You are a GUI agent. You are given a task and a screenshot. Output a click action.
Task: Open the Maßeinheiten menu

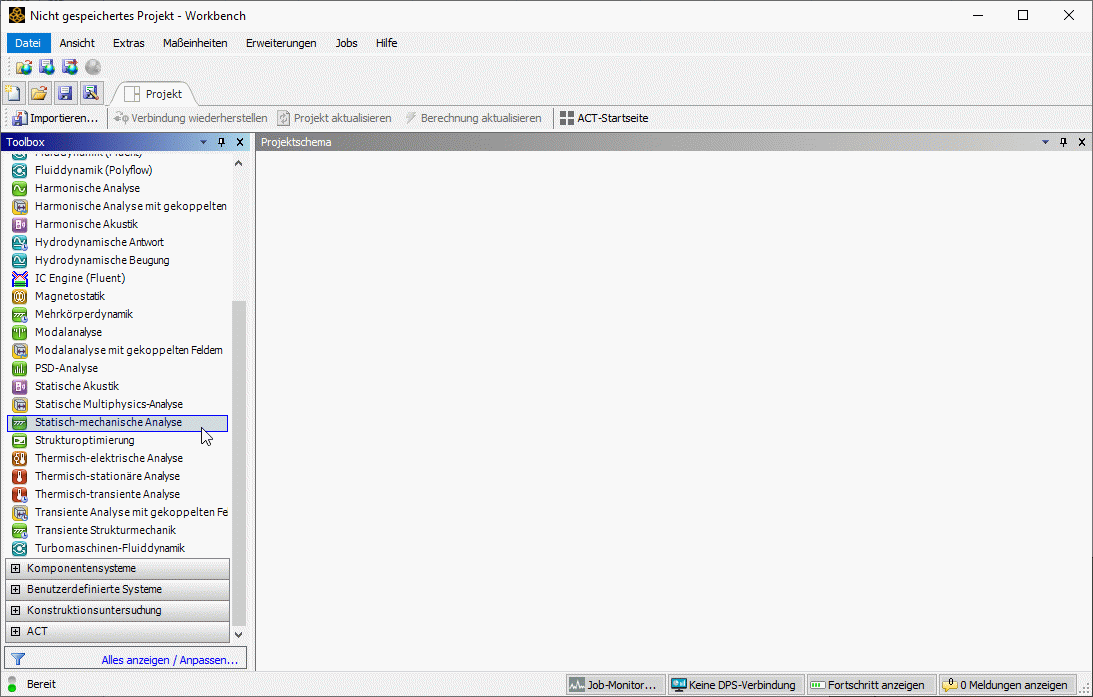click(x=195, y=43)
